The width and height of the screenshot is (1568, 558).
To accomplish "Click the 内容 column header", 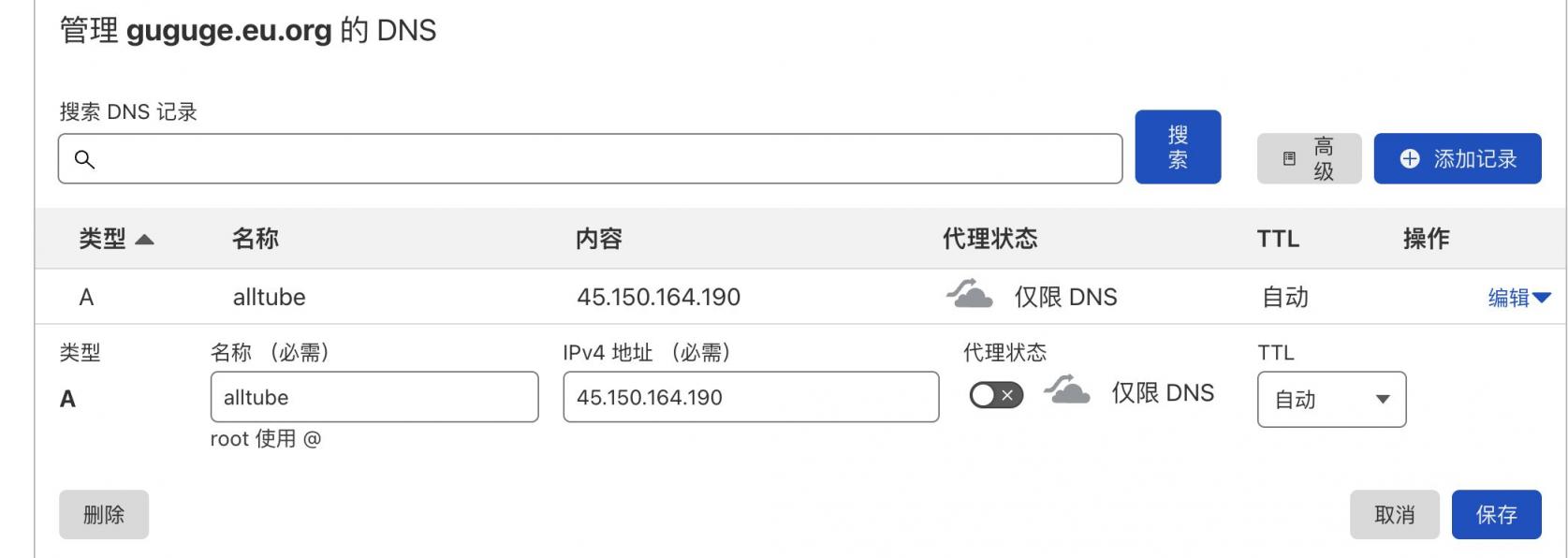I will pyautogui.click(x=598, y=239).
